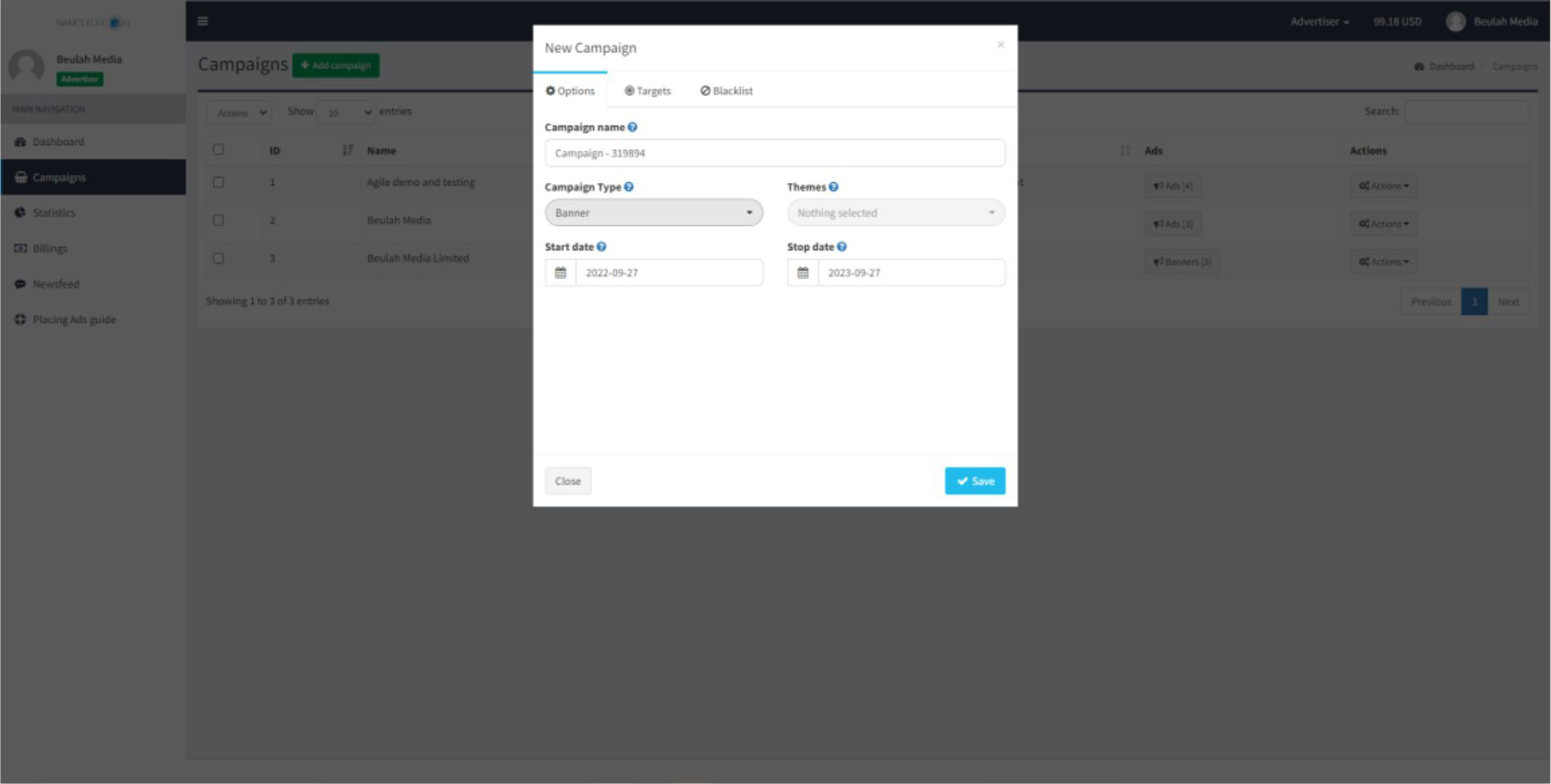Click the Campaign name input field
This screenshot has width=1551, height=784.
775,152
